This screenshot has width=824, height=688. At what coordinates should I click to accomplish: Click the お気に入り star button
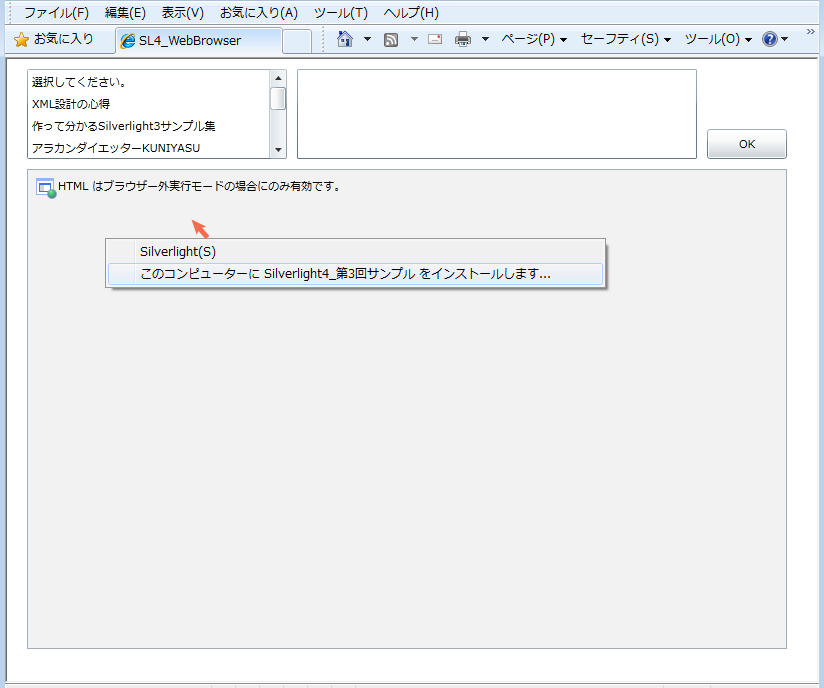54,39
